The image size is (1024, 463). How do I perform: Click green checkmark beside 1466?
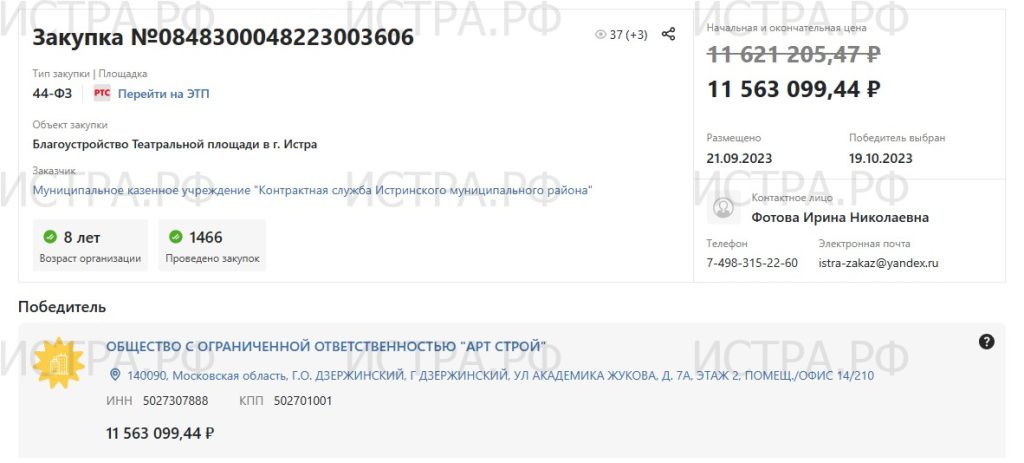176,236
